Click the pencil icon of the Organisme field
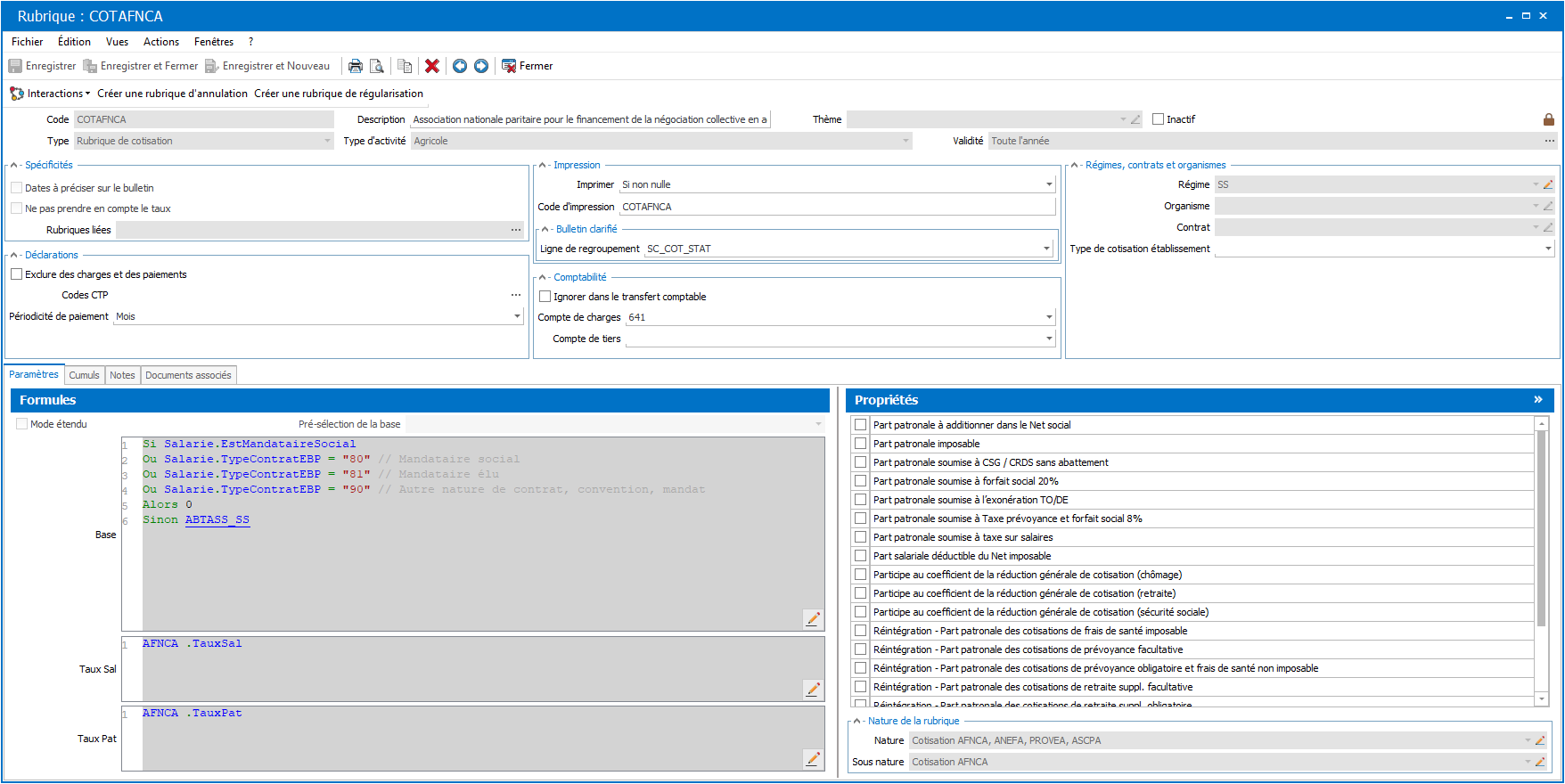Image resolution: width=1565 pixels, height=784 pixels. [x=1548, y=206]
